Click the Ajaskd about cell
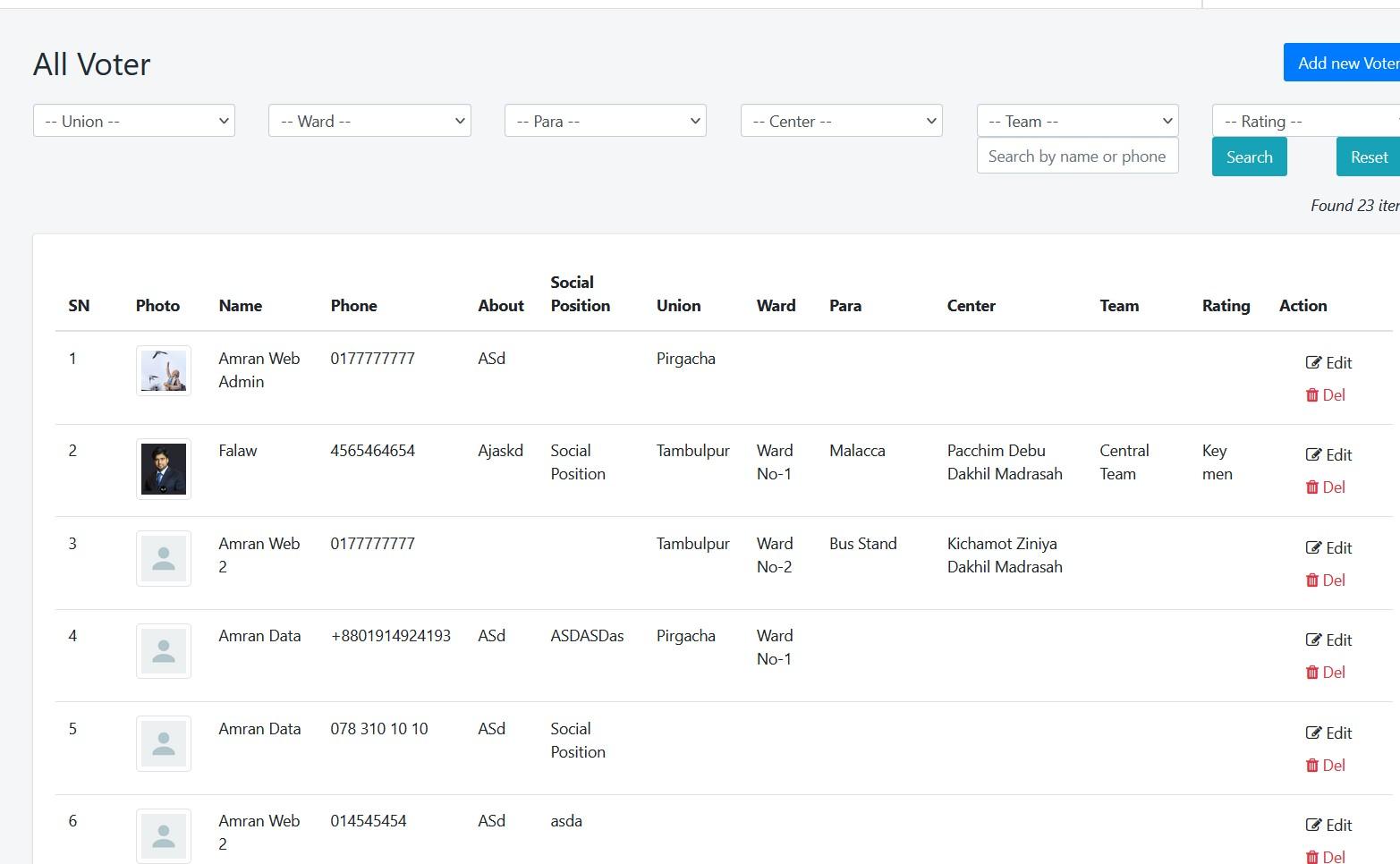Screen dimensions: 1400x864 [x=500, y=450]
